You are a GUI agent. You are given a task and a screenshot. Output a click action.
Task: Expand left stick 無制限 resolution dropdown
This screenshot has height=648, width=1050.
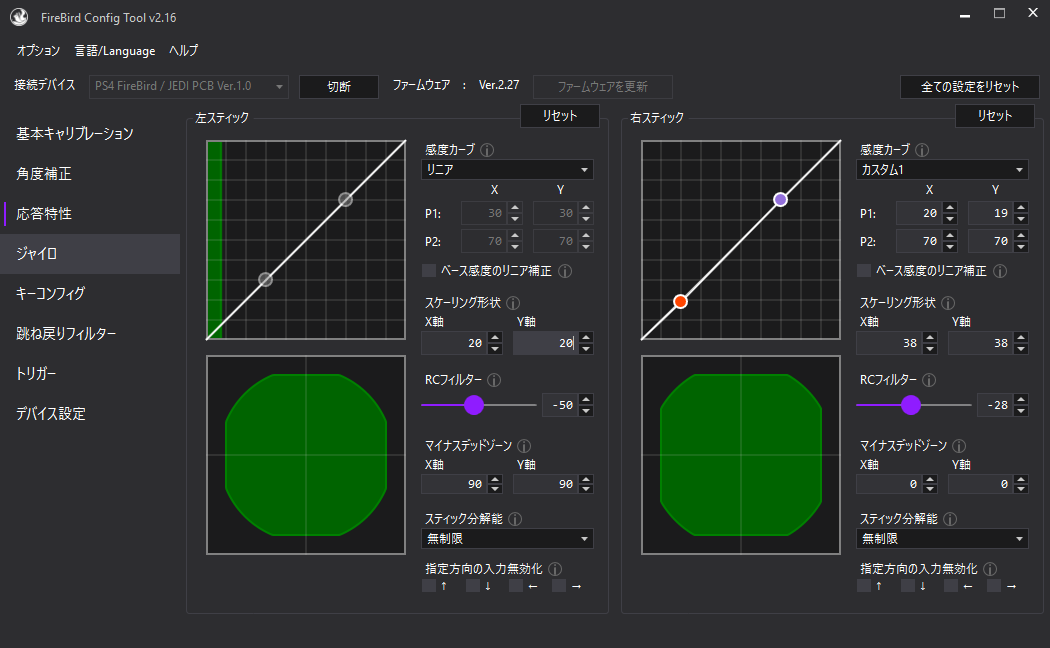coord(507,539)
